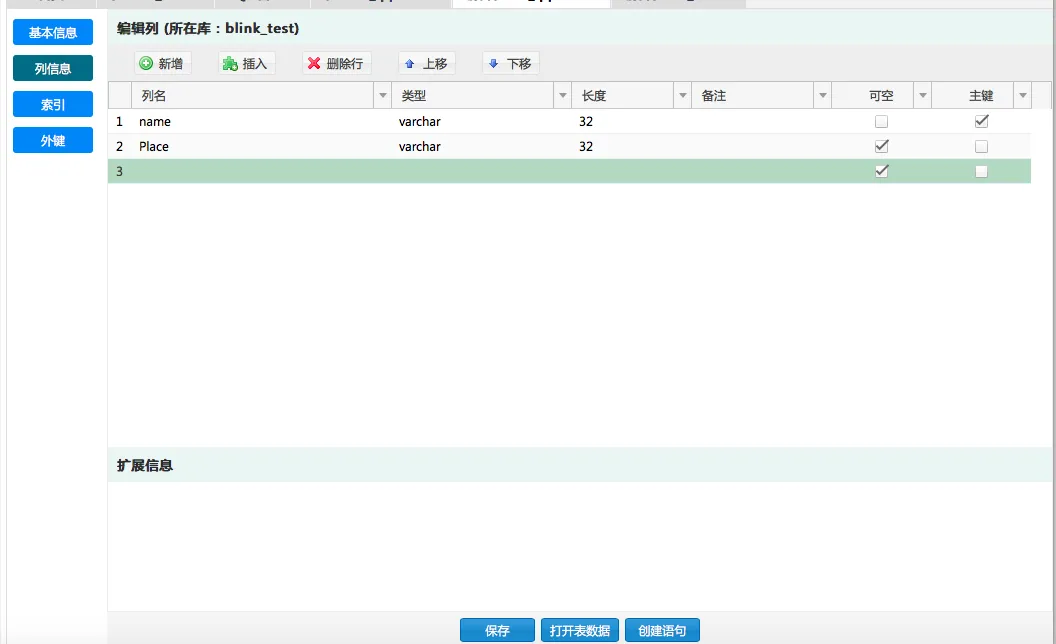Screen dimensions: 1056x644
Task: Check primary key for the Place row
Action: tap(981, 146)
